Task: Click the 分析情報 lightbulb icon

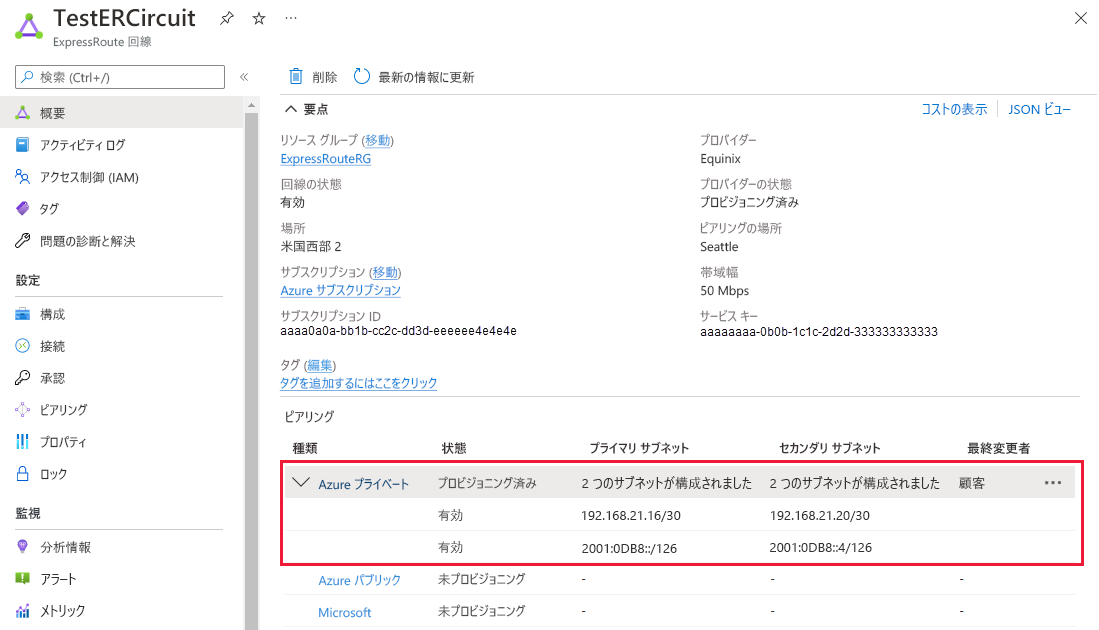Action: 22,547
